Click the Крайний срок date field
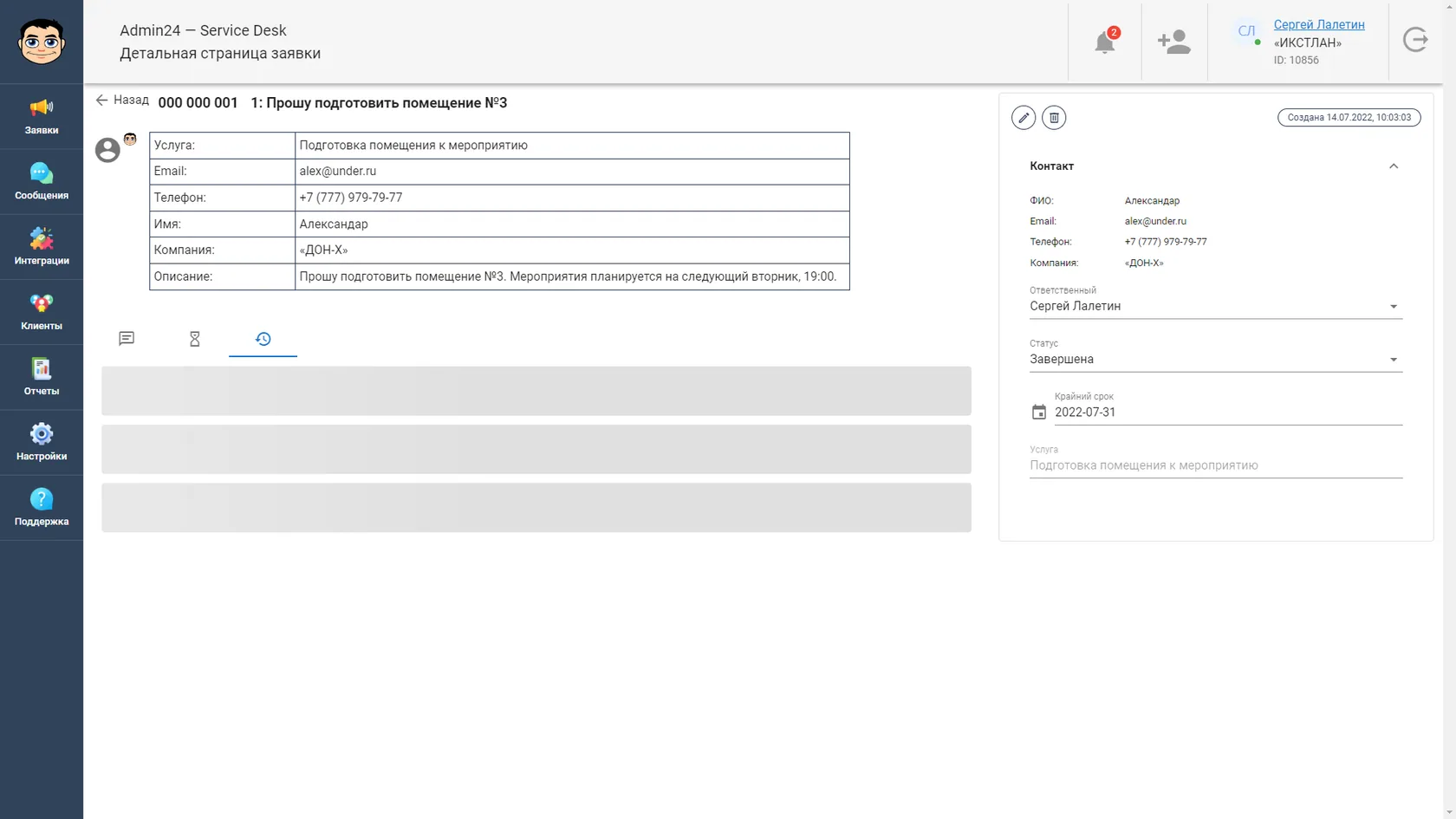Viewport: 1456px width, 819px height. [1228, 413]
